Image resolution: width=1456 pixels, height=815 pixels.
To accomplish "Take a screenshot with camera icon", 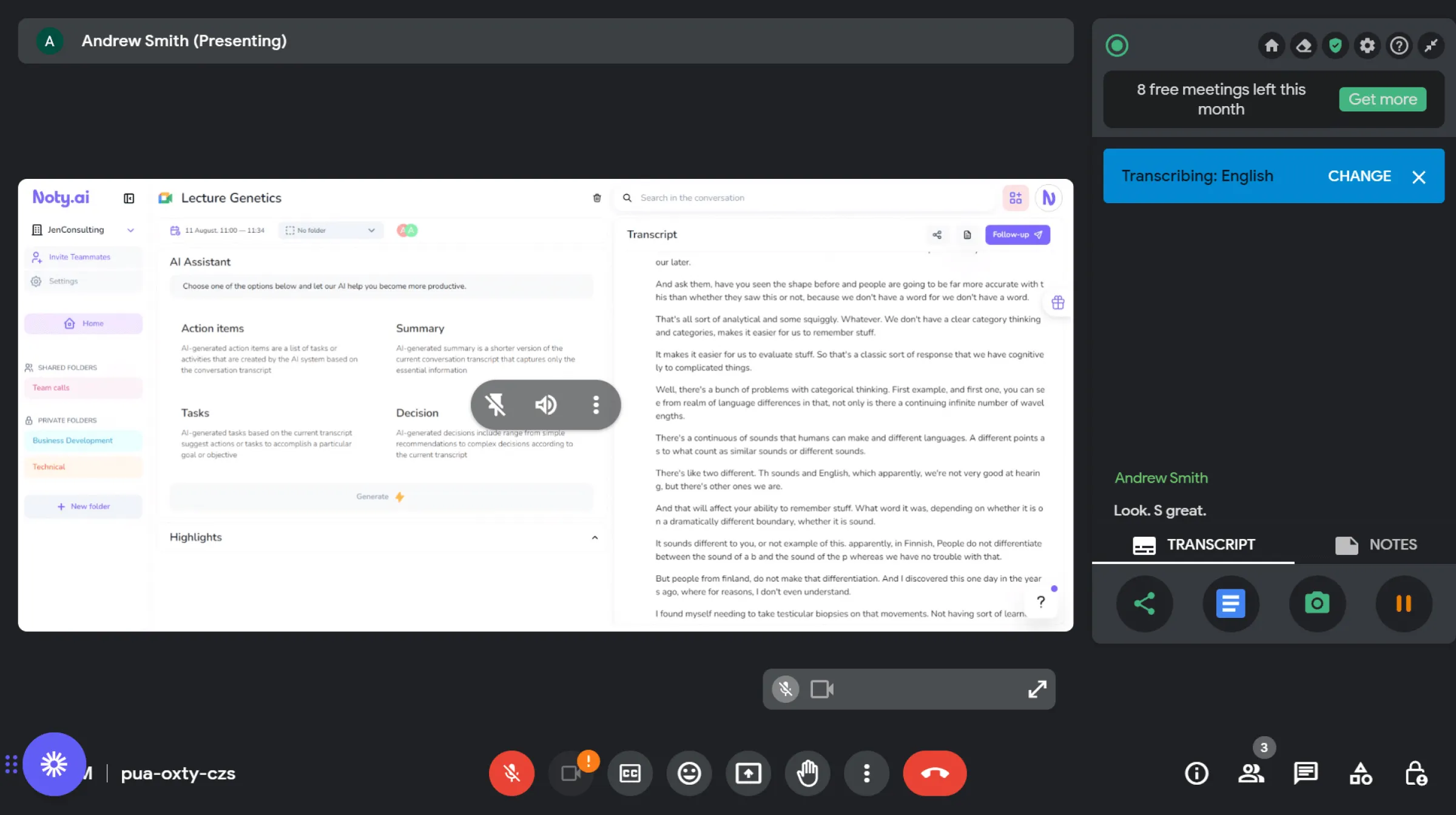I will (1317, 603).
